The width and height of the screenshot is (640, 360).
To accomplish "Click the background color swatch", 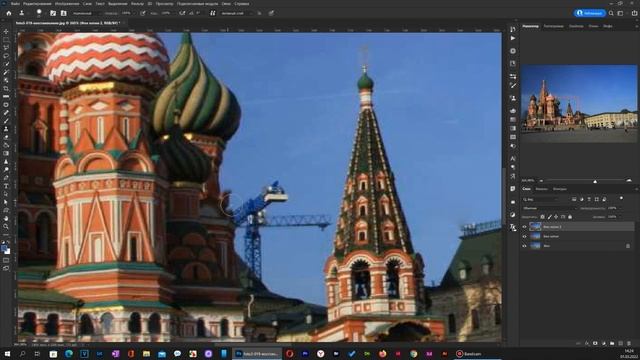I will coord(8,251).
